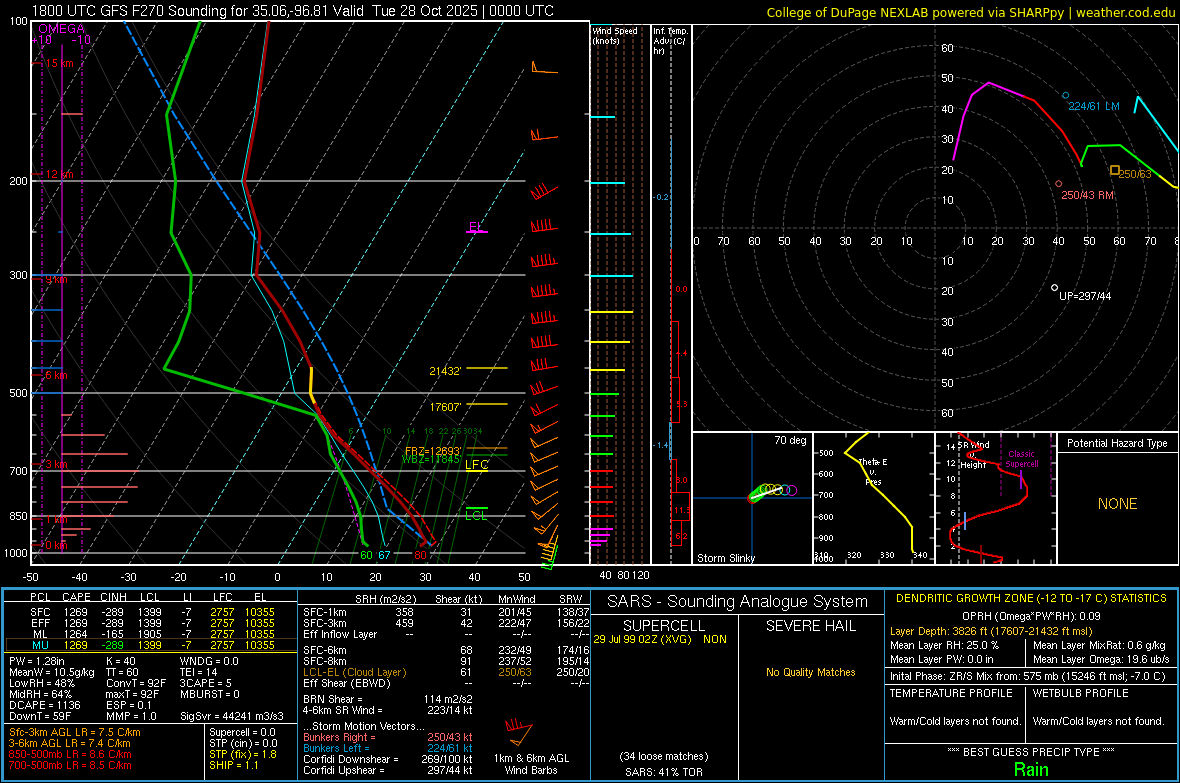This screenshot has width=1180, height=783.
Task: Click the SARS - Sounding Analogue System heading
Action: point(738,602)
